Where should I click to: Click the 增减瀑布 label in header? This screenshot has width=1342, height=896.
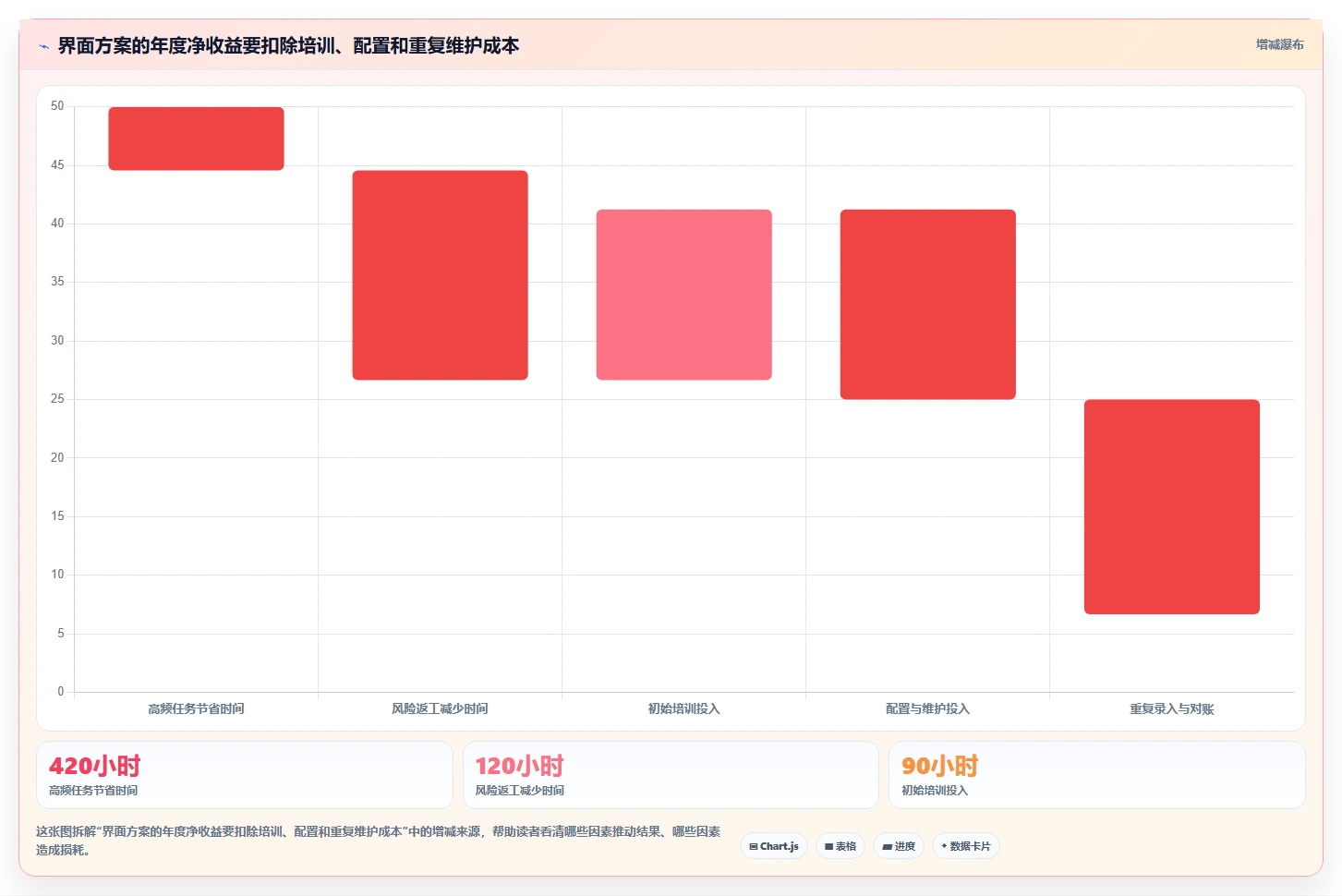pos(1279,44)
